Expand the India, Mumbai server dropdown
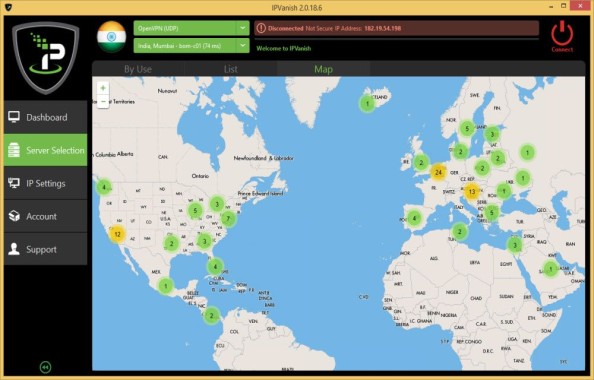The height and width of the screenshot is (380, 594). pyautogui.click(x=191, y=45)
